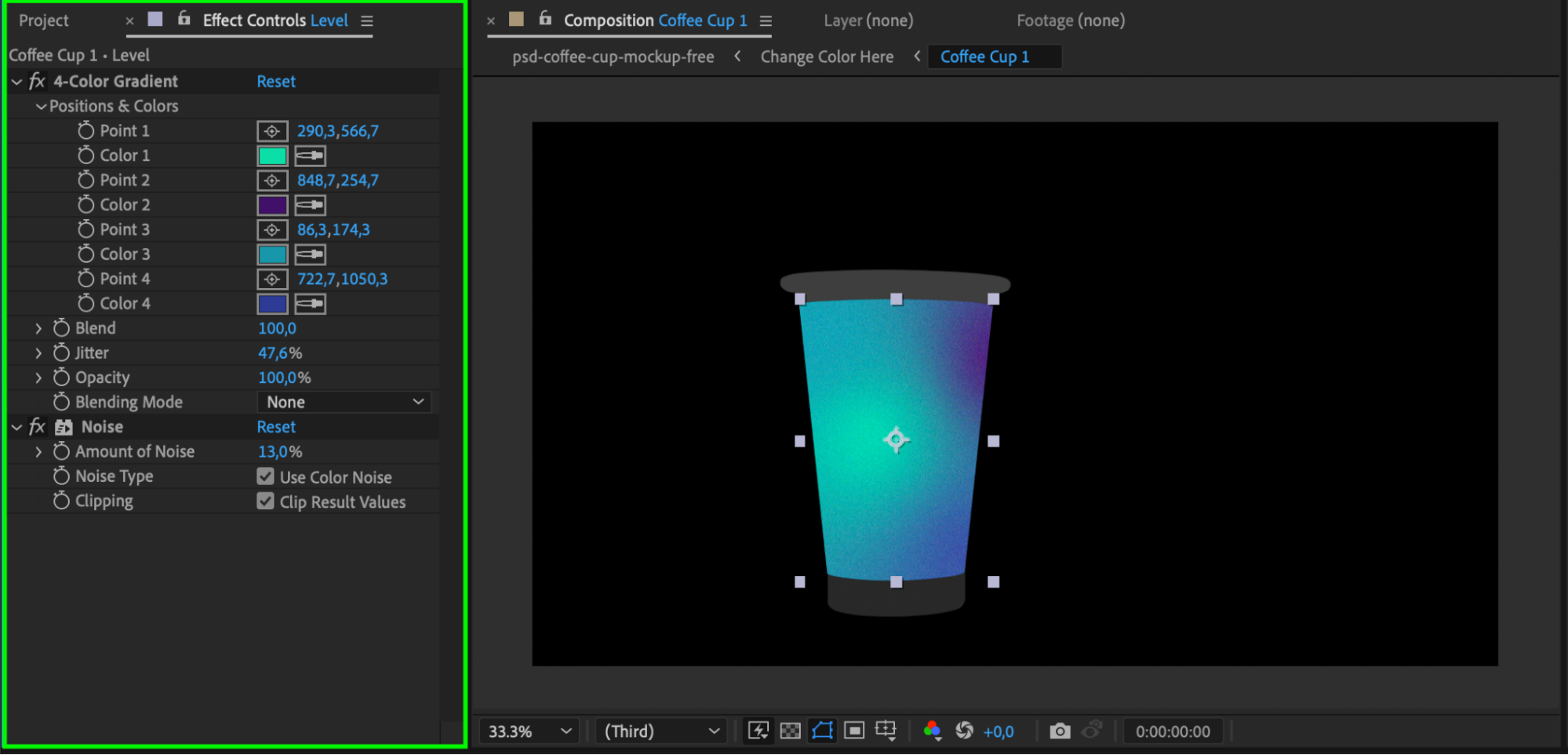Click the Fast Previews icon
The width and height of the screenshot is (1568, 755).
(x=759, y=731)
